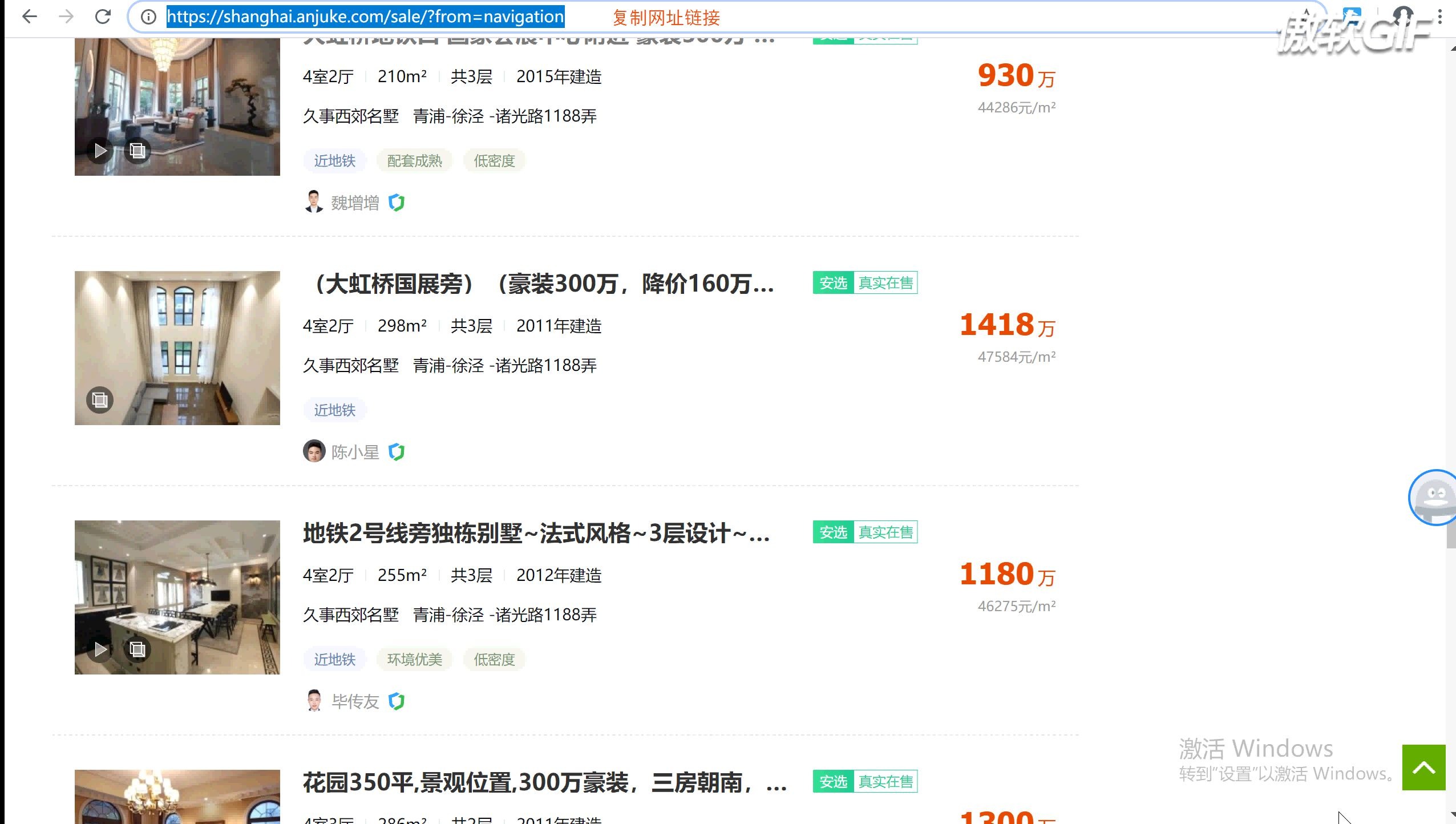Click 255m² area text

point(402,575)
